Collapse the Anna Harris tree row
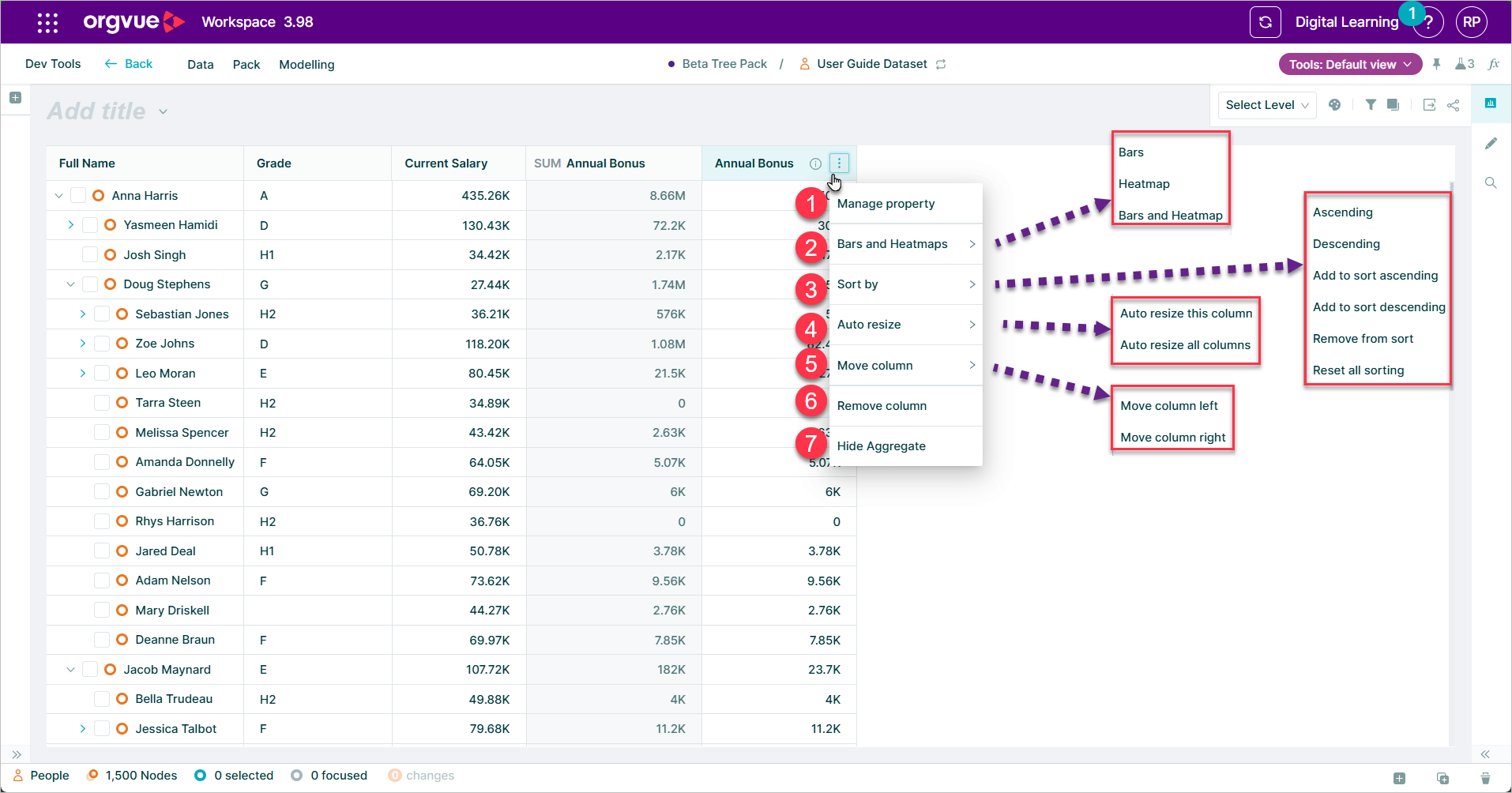1512x793 pixels. [58, 195]
